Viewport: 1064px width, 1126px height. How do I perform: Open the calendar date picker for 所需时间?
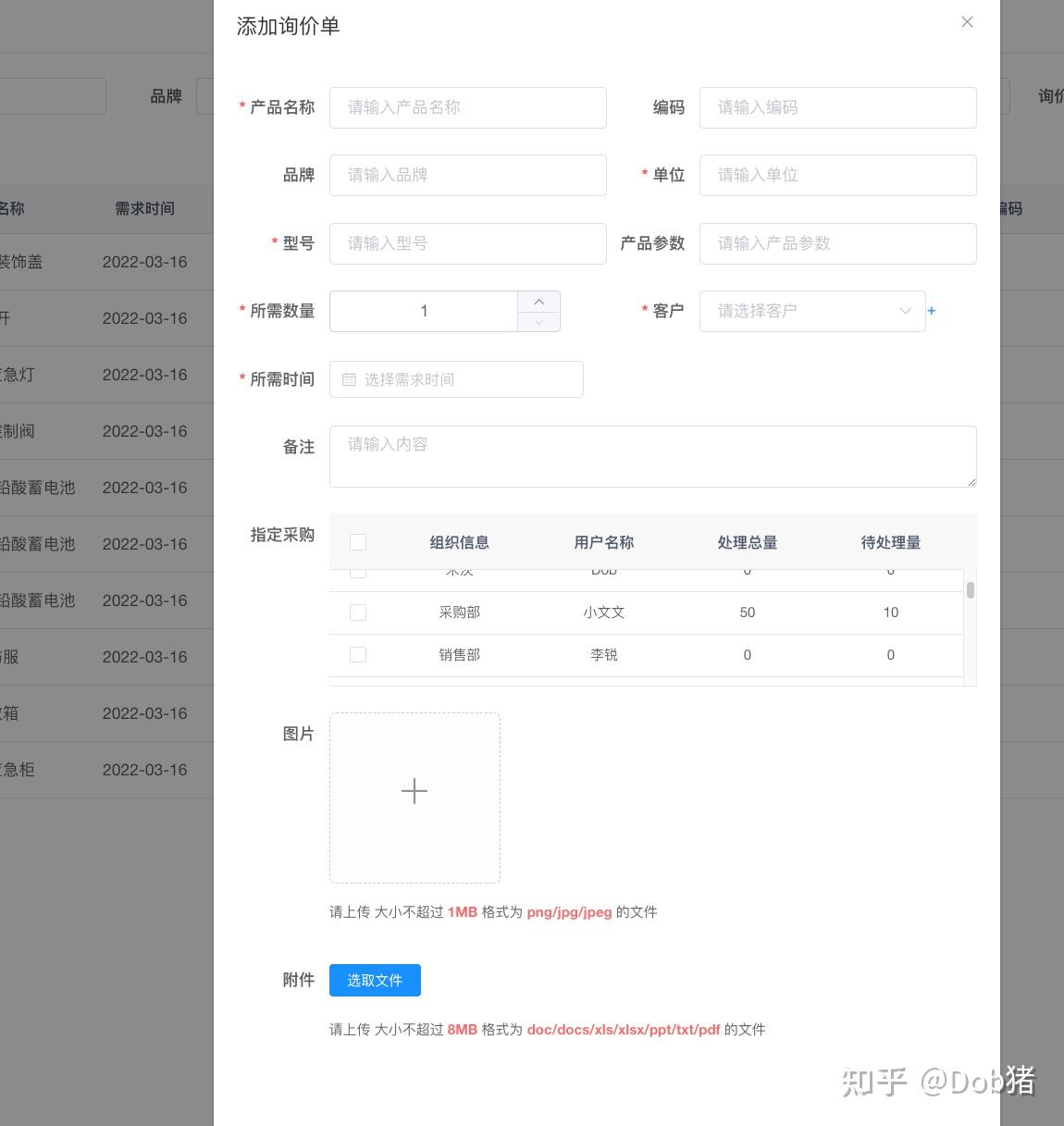tap(456, 378)
